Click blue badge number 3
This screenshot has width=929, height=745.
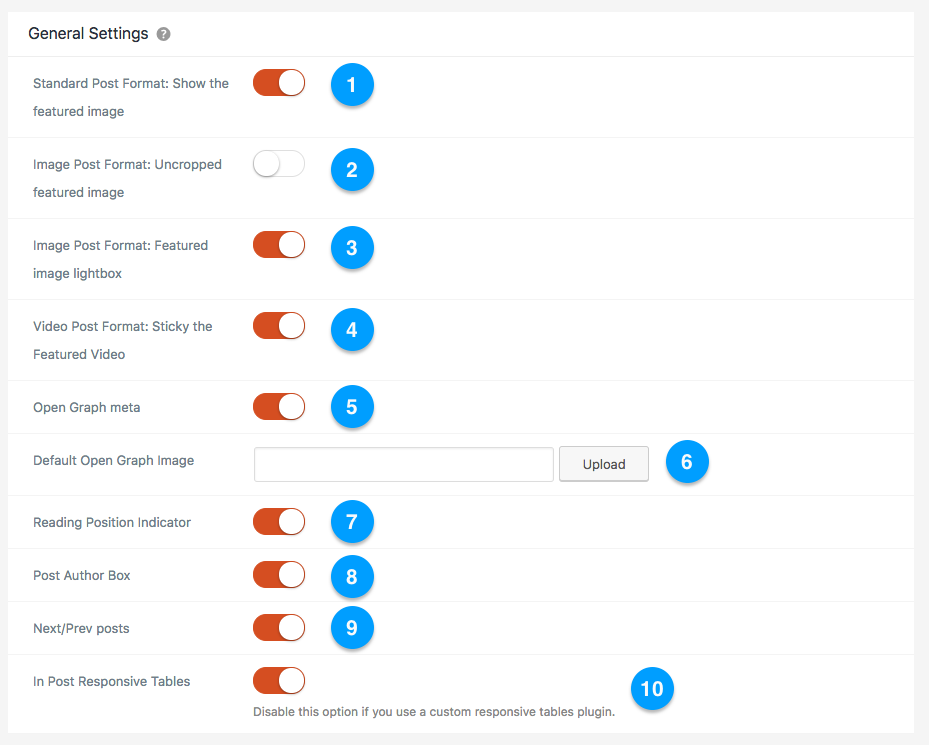(352, 248)
